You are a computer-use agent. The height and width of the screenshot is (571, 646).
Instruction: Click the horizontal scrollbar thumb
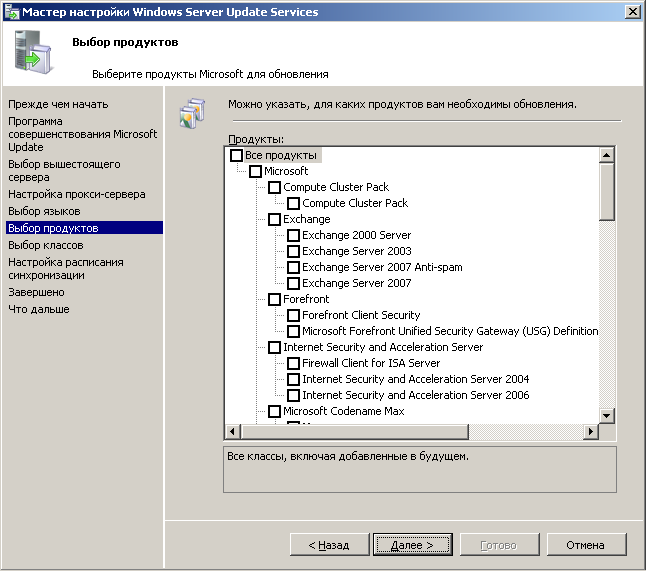point(354,431)
